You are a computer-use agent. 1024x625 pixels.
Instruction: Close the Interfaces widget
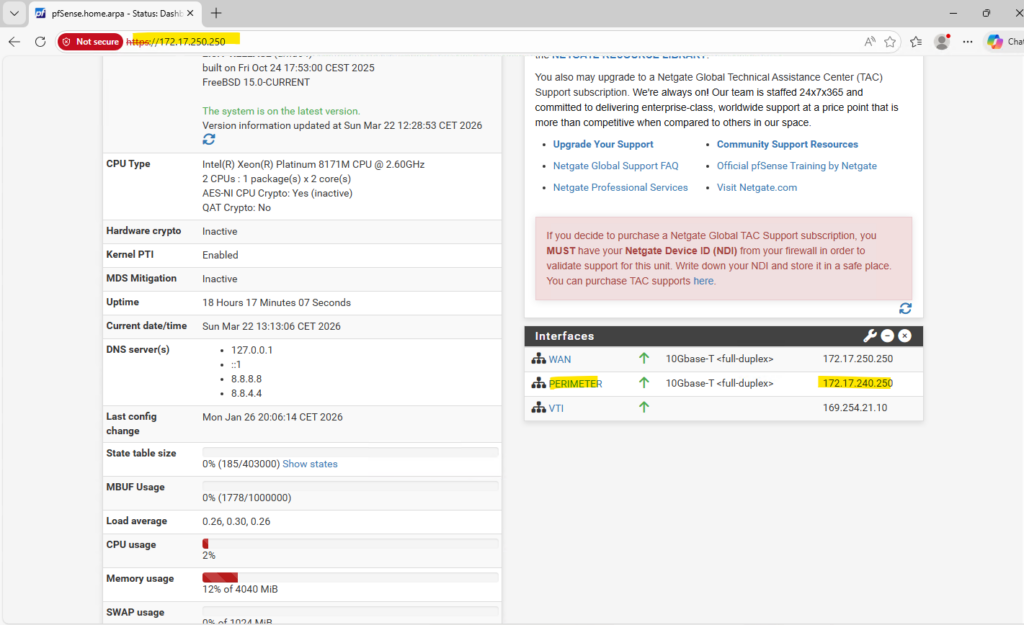(904, 336)
